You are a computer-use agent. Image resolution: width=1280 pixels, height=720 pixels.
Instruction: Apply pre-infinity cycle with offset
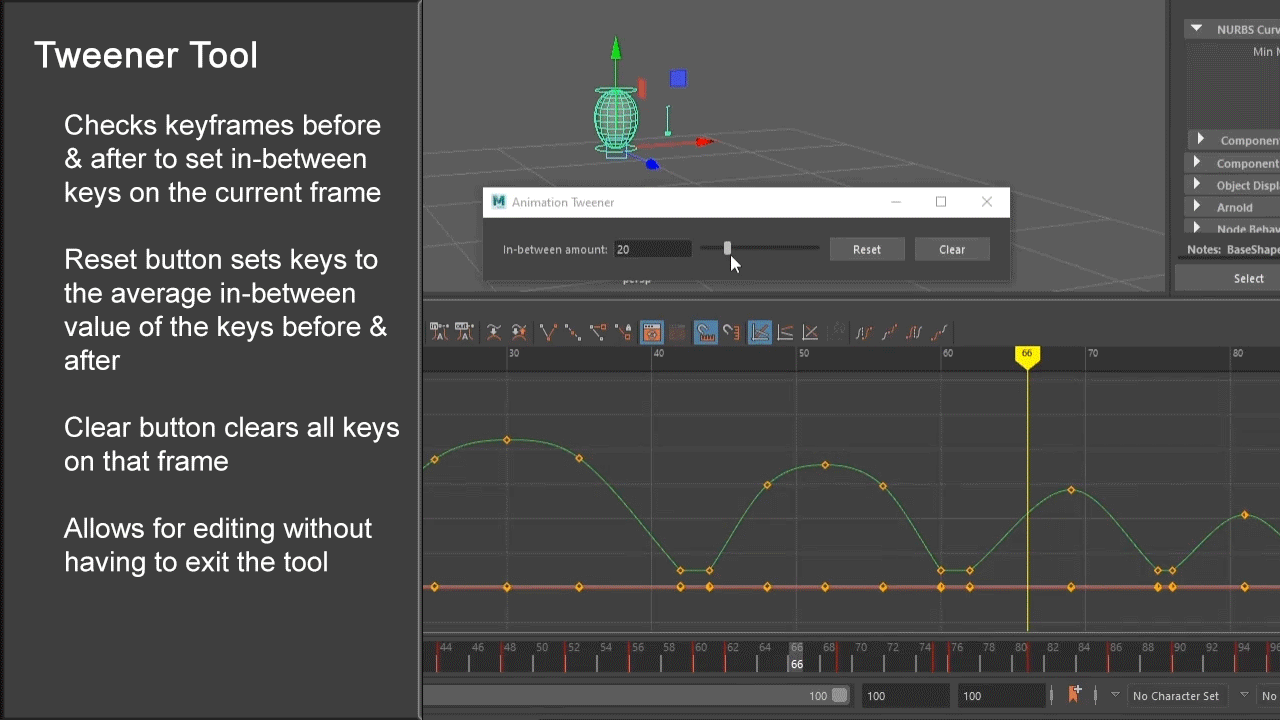(x=889, y=332)
